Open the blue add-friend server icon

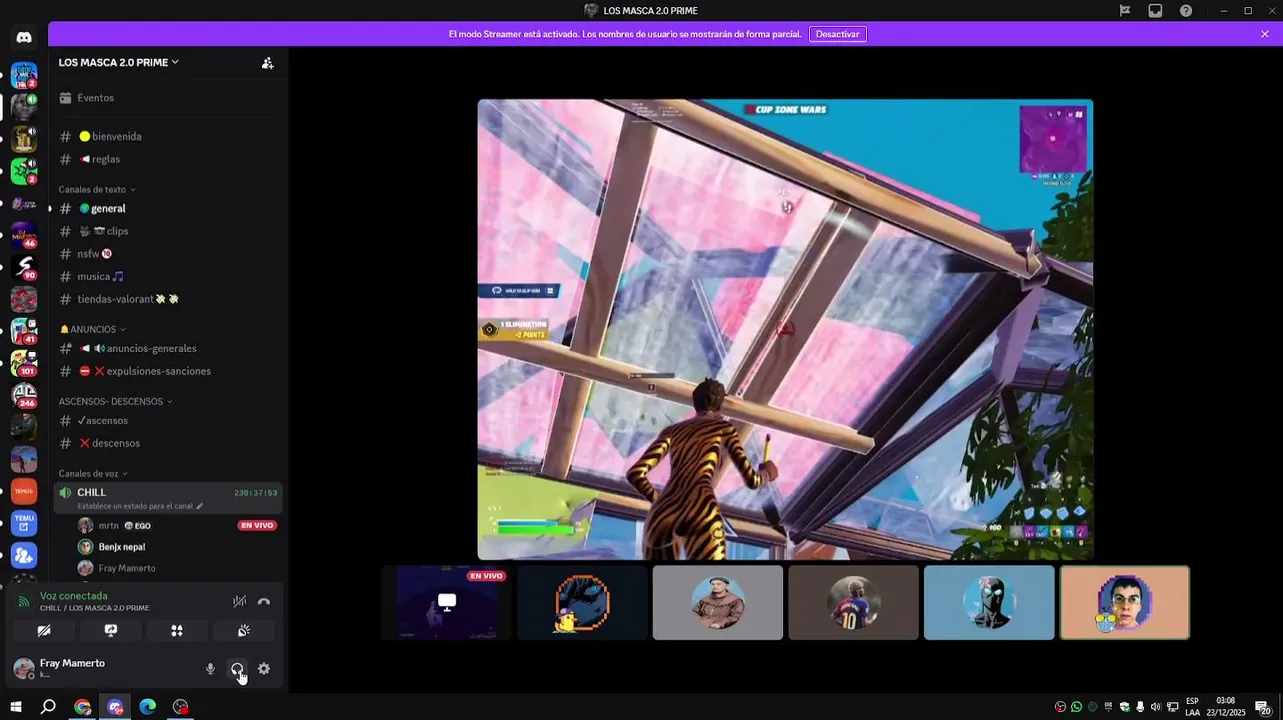(x=24, y=556)
